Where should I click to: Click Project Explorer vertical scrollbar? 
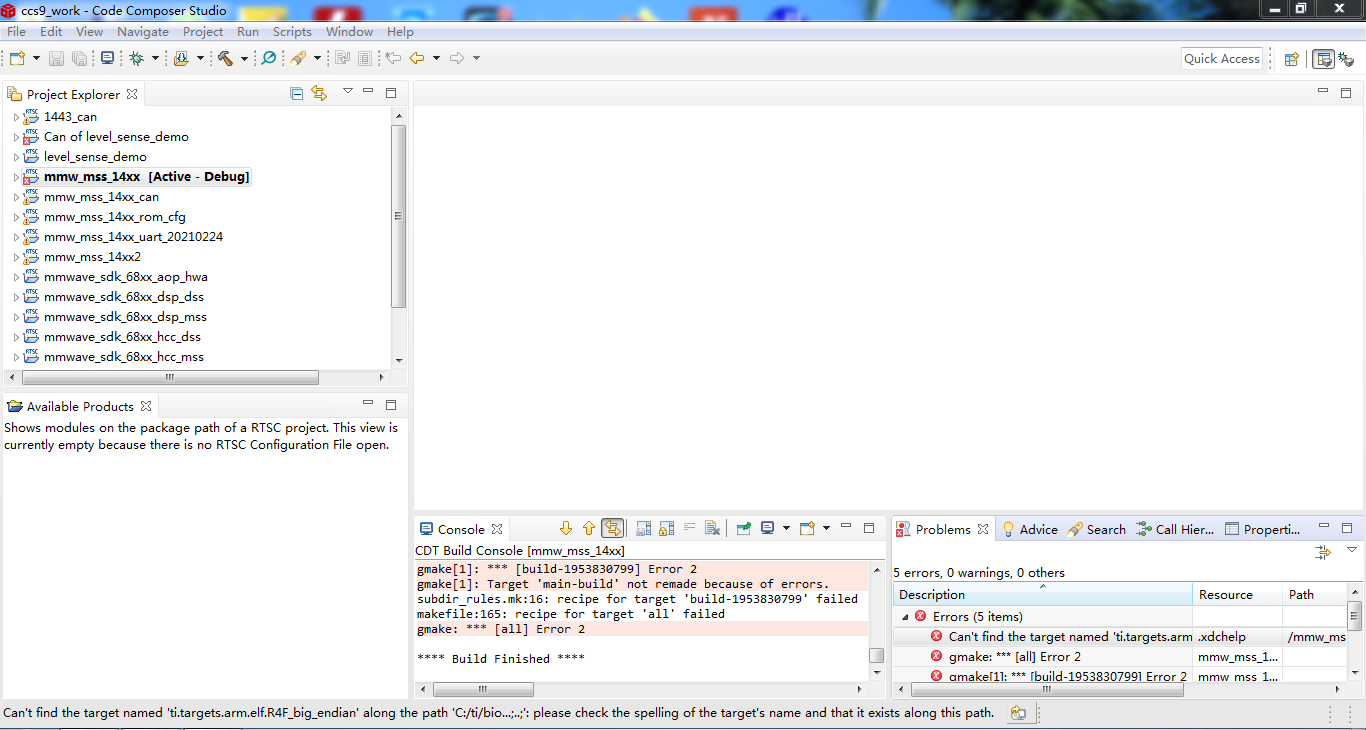click(x=399, y=215)
